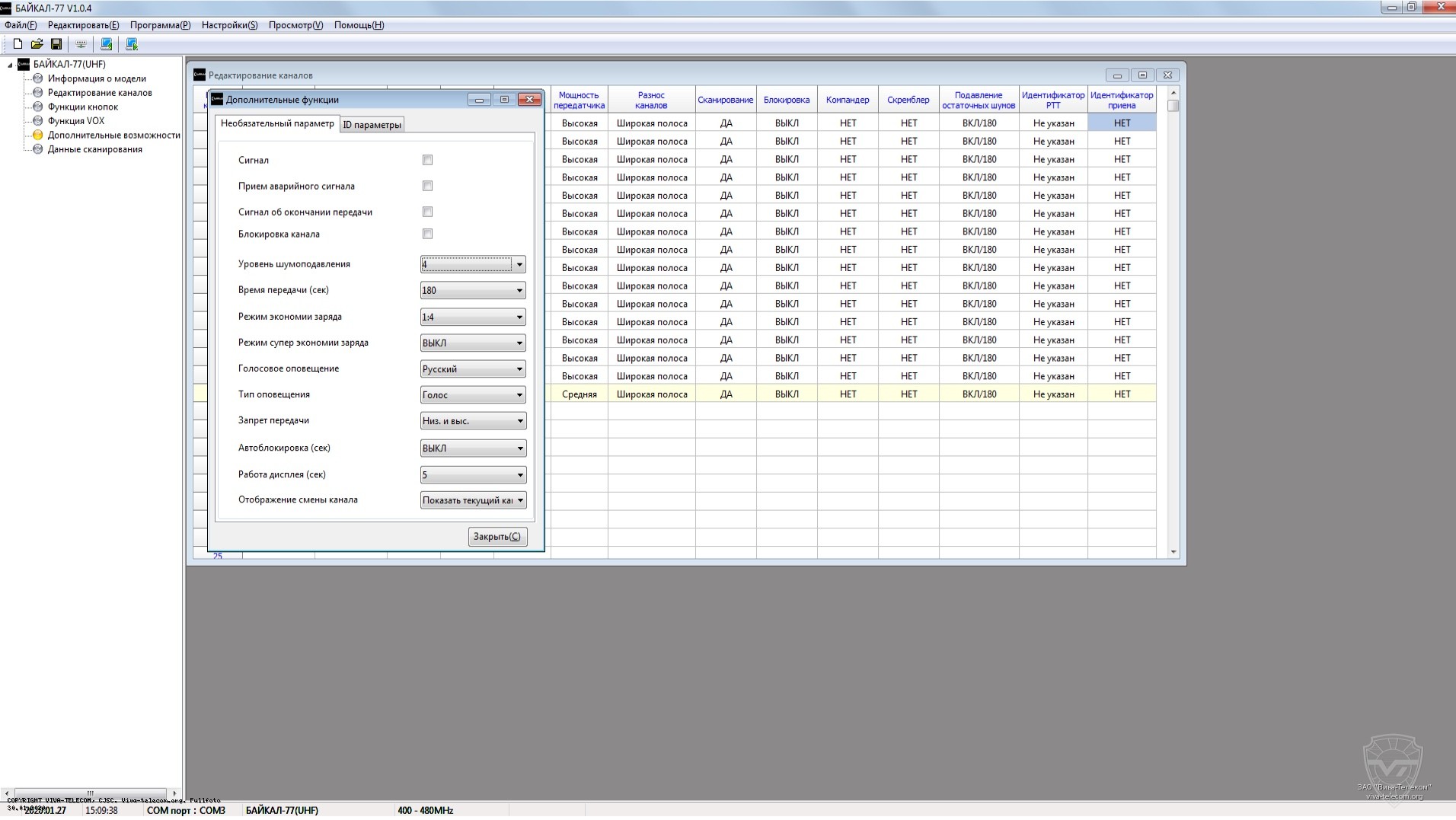The image size is (1456, 820).
Task: Open Функция VOX in the tree
Action: click(76, 121)
